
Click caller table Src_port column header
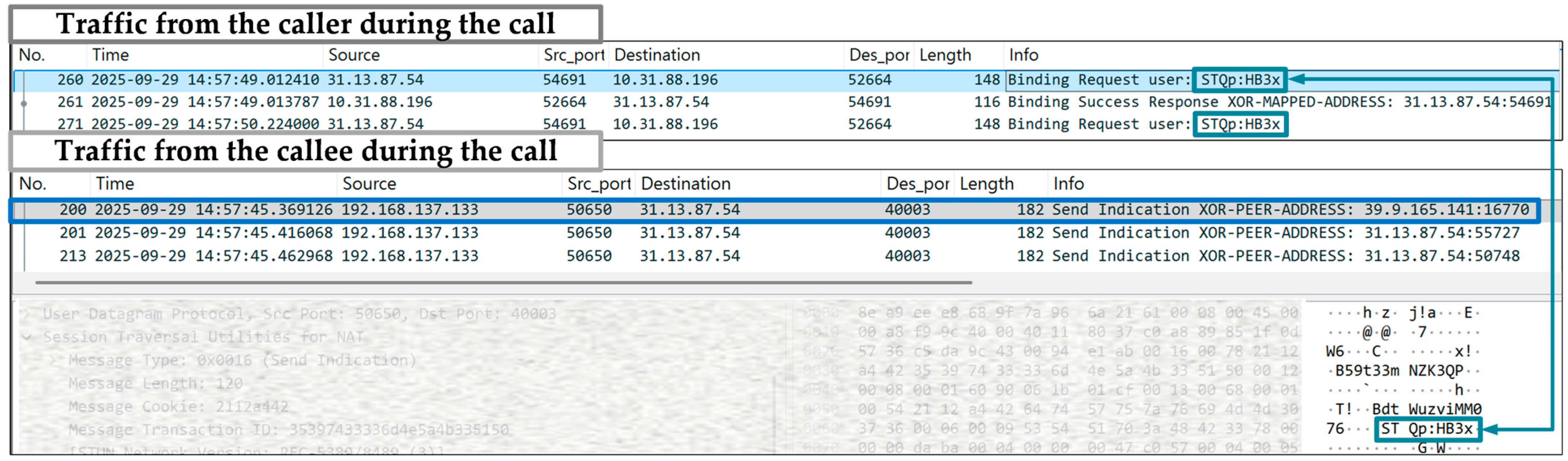(x=573, y=55)
